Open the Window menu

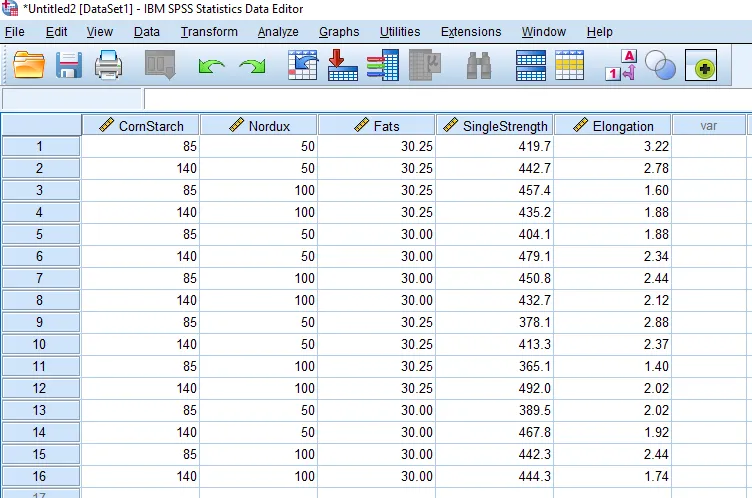[x=544, y=32]
